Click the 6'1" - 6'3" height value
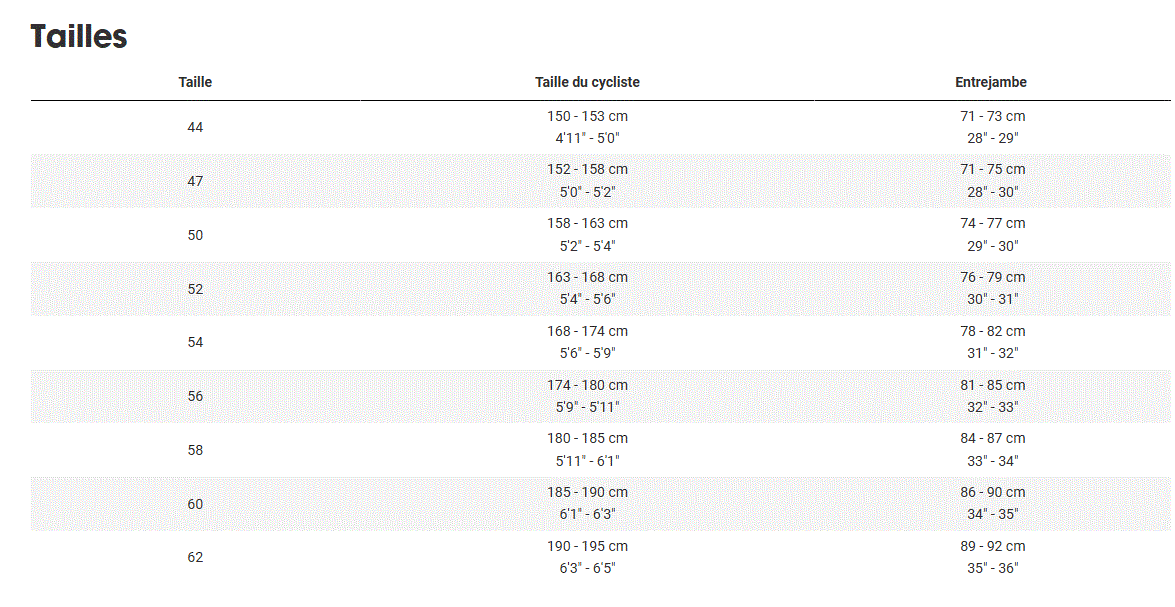 (x=587, y=514)
